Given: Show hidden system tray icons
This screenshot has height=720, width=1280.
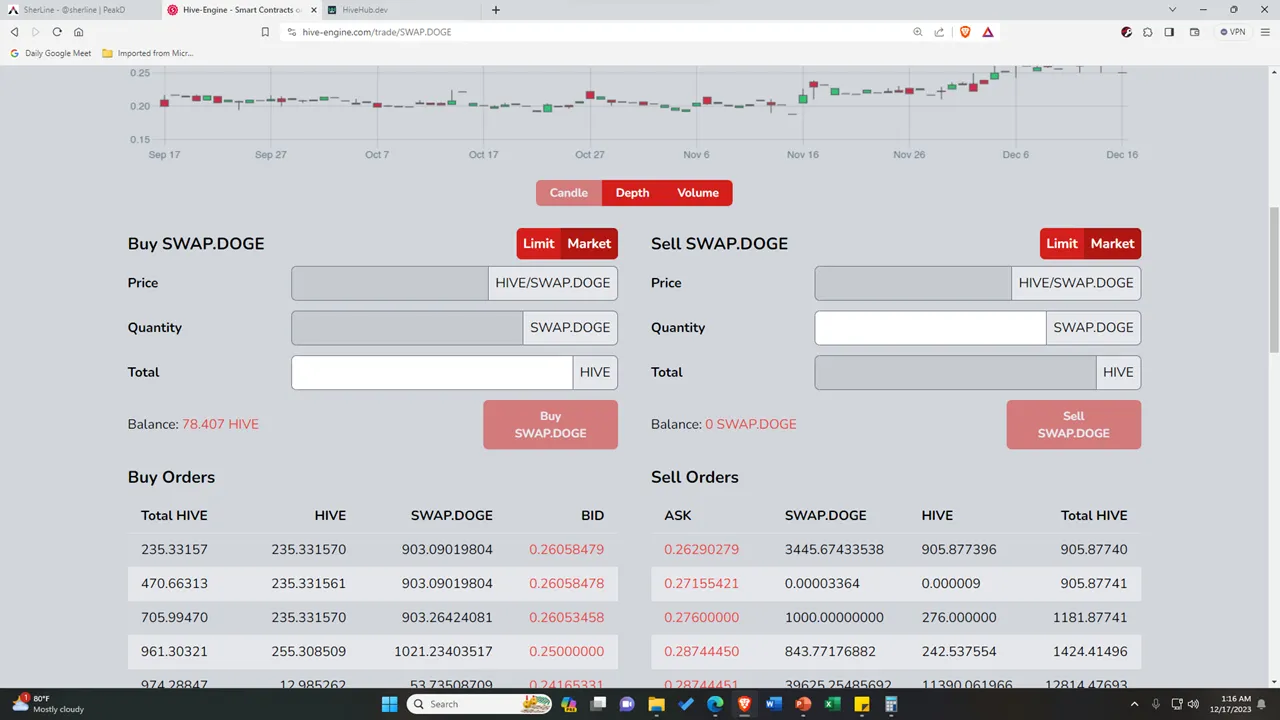Looking at the screenshot, I should click(1134, 704).
